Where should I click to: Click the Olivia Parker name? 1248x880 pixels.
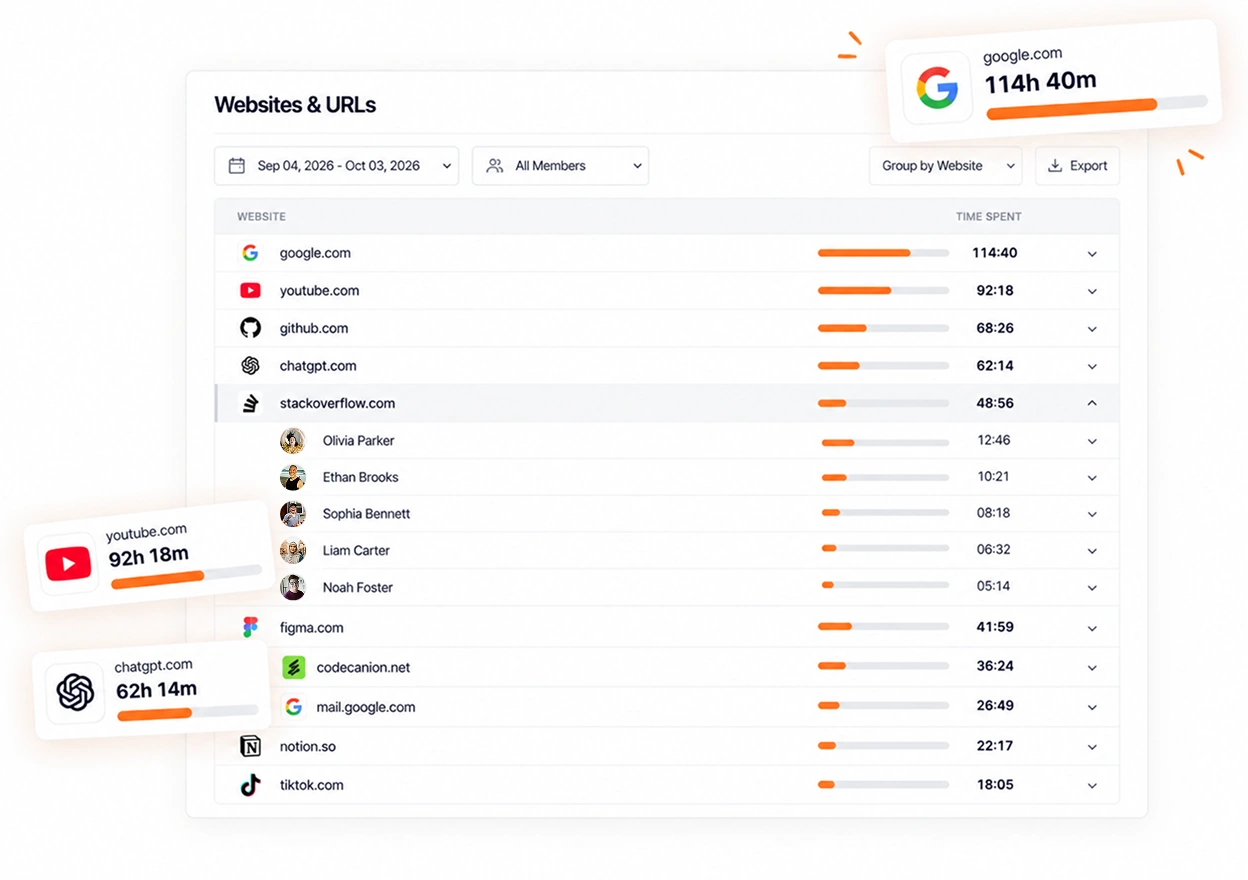(x=358, y=441)
